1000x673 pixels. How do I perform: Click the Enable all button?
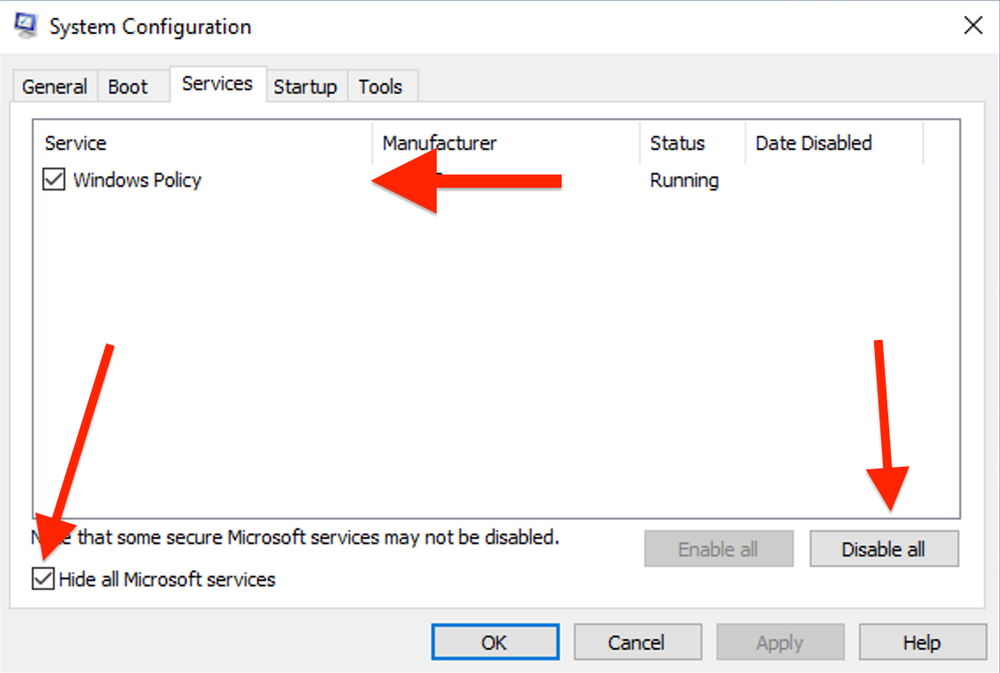tap(718, 548)
